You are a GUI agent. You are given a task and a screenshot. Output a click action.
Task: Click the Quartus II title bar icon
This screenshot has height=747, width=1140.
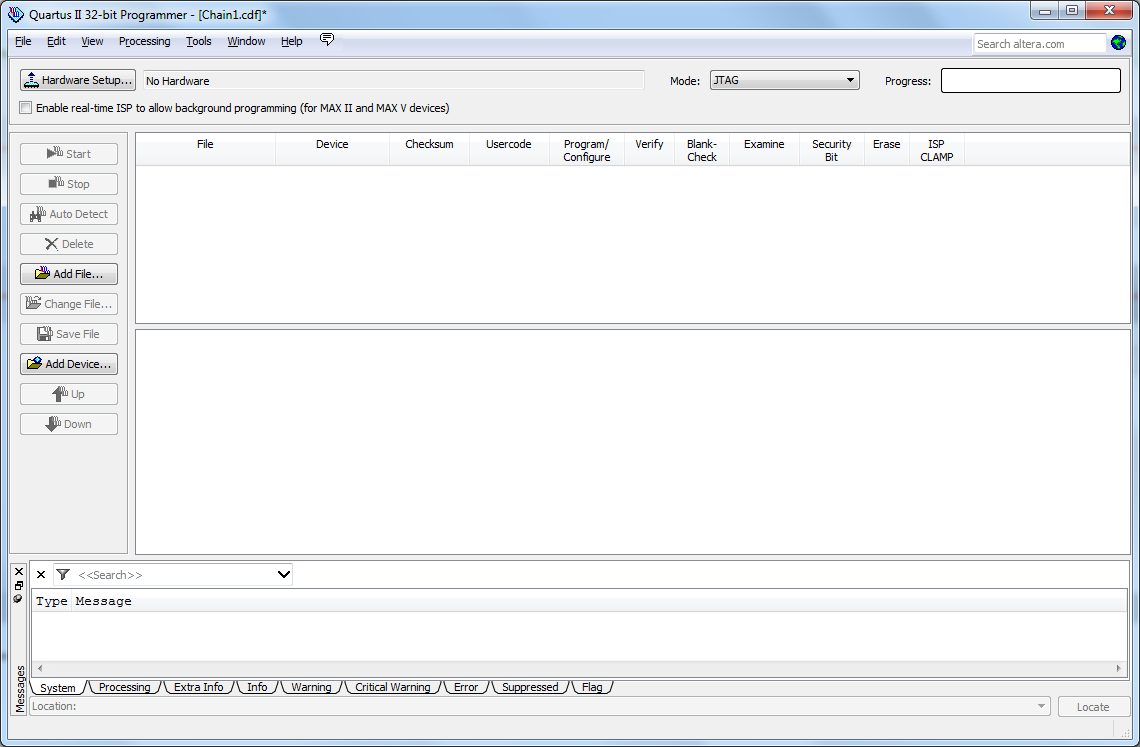pos(15,14)
